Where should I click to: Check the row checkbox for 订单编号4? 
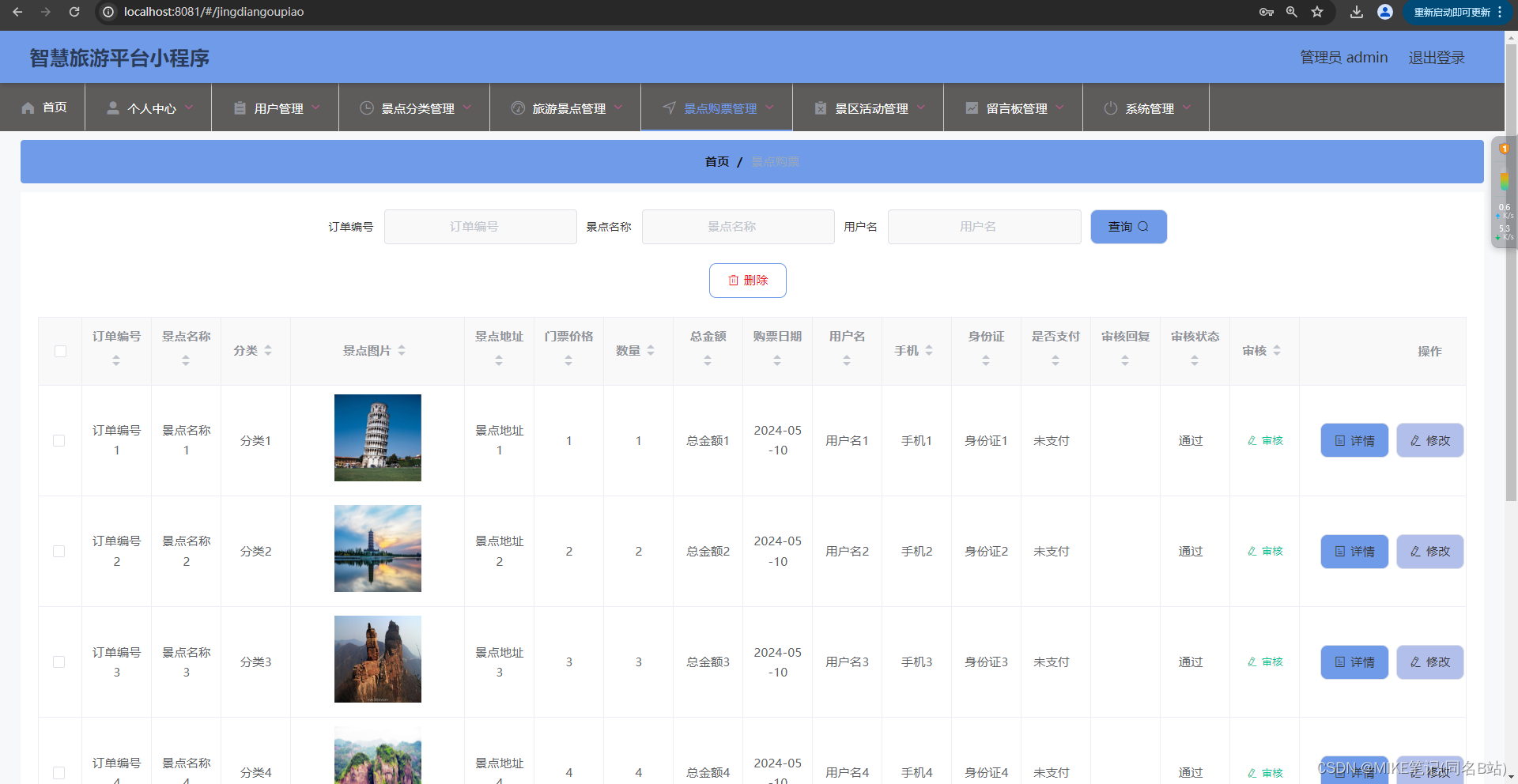point(59,772)
